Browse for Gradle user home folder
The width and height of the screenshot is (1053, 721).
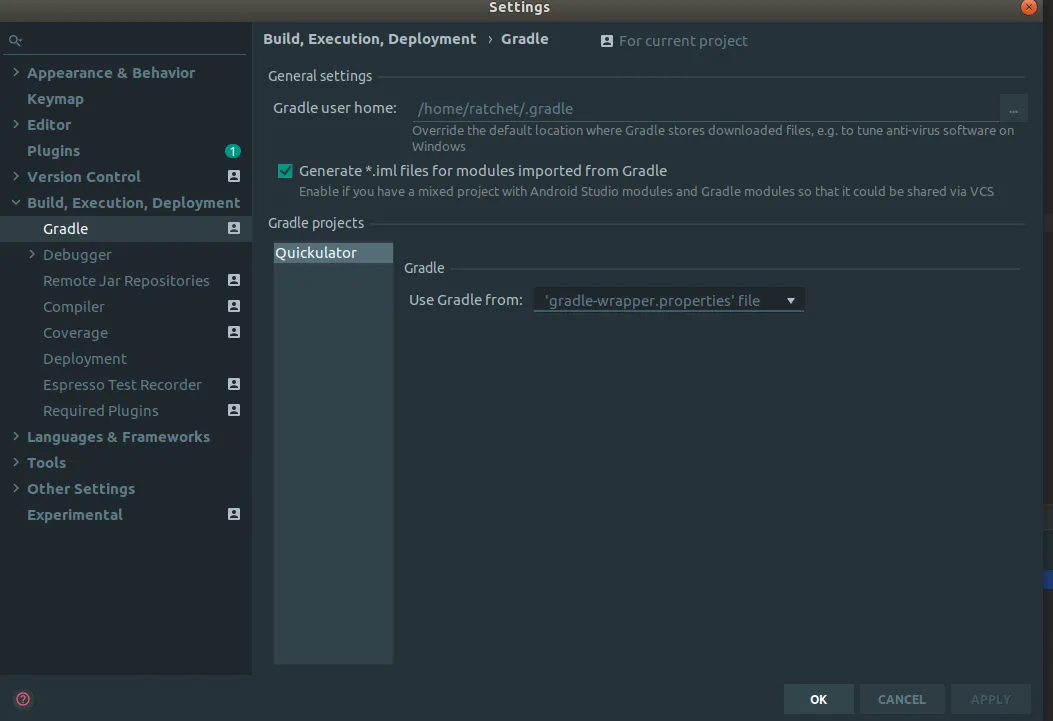[x=1013, y=109]
